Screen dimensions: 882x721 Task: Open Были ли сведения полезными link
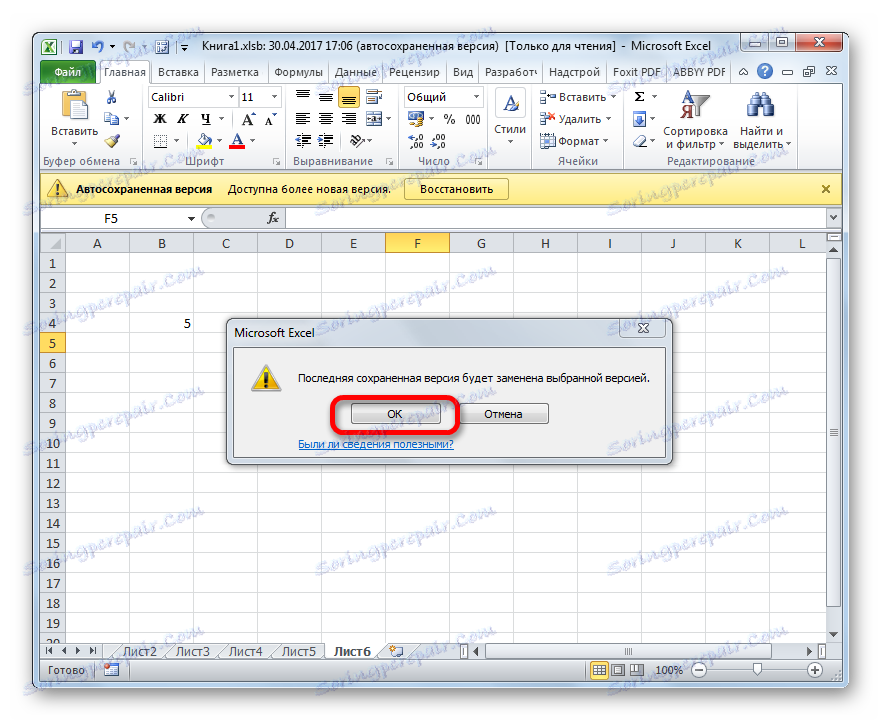pyautogui.click(x=376, y=444)
